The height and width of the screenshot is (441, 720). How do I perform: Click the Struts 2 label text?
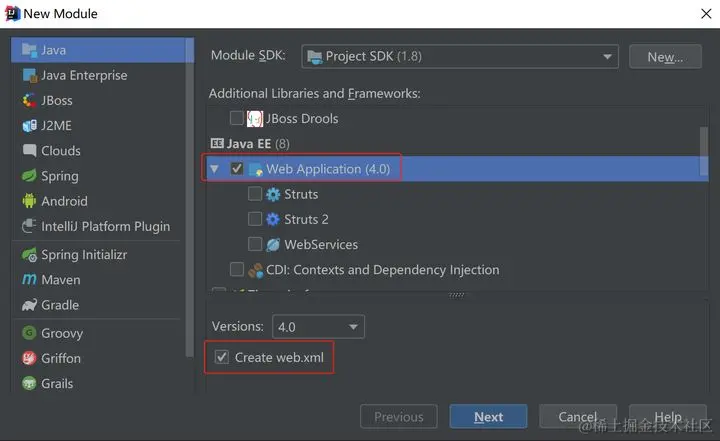[306, 219]
